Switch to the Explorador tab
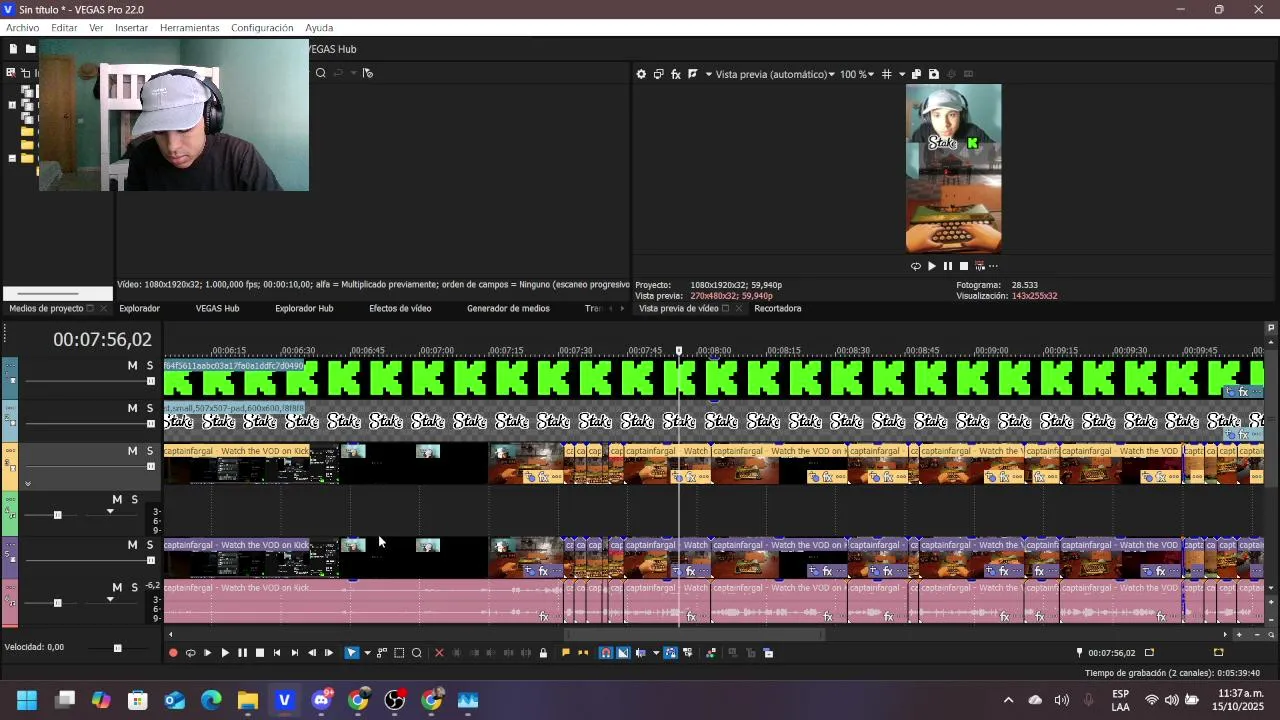Viewport: 1280px width, 720px height. (x=140, y=308)
